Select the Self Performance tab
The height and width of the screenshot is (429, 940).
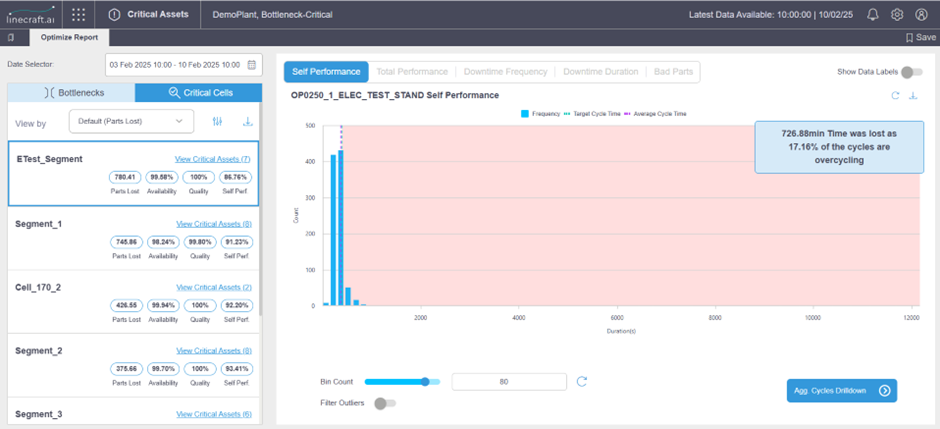(x=326, y=72)
